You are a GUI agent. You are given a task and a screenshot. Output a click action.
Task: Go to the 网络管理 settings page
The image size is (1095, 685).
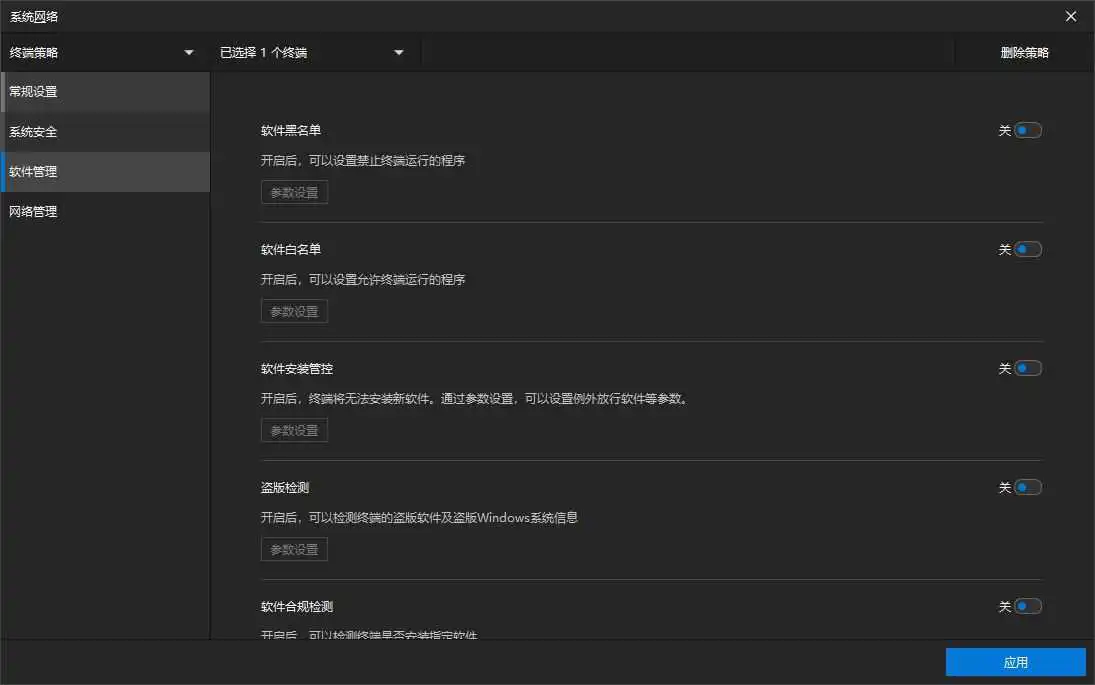105,212
